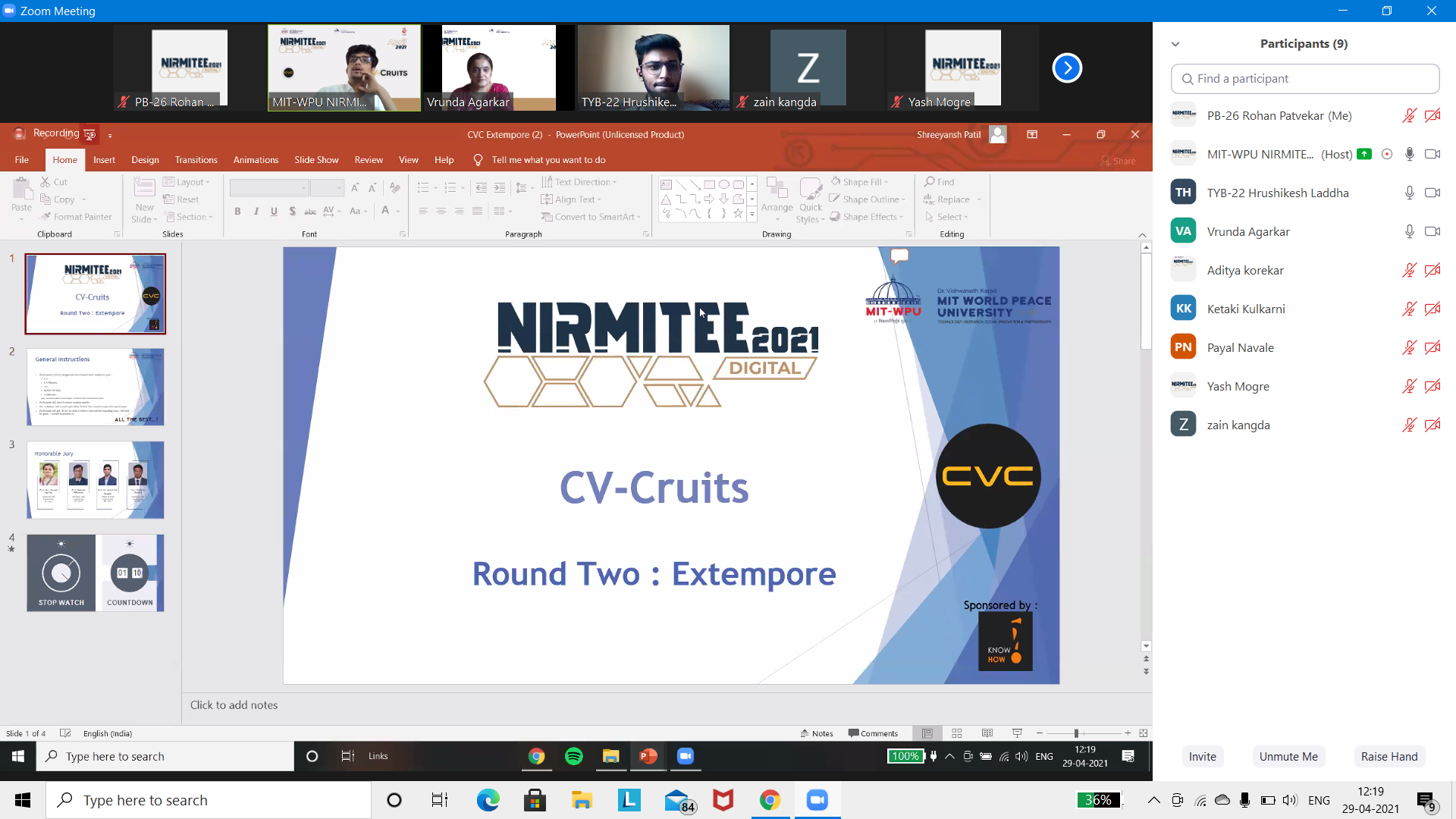1456x819 pixels.
Task: Click Spotify icon in shared taskbar
Action: 574,756
